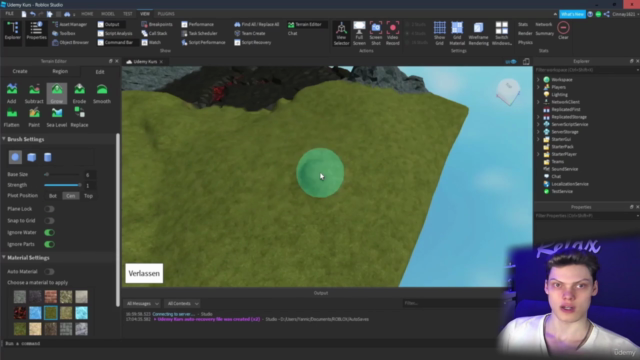Image resolution: width=640 pixels, height=360 pixels.
Task: Take a Screen Shot
Action: pos(376,33)
